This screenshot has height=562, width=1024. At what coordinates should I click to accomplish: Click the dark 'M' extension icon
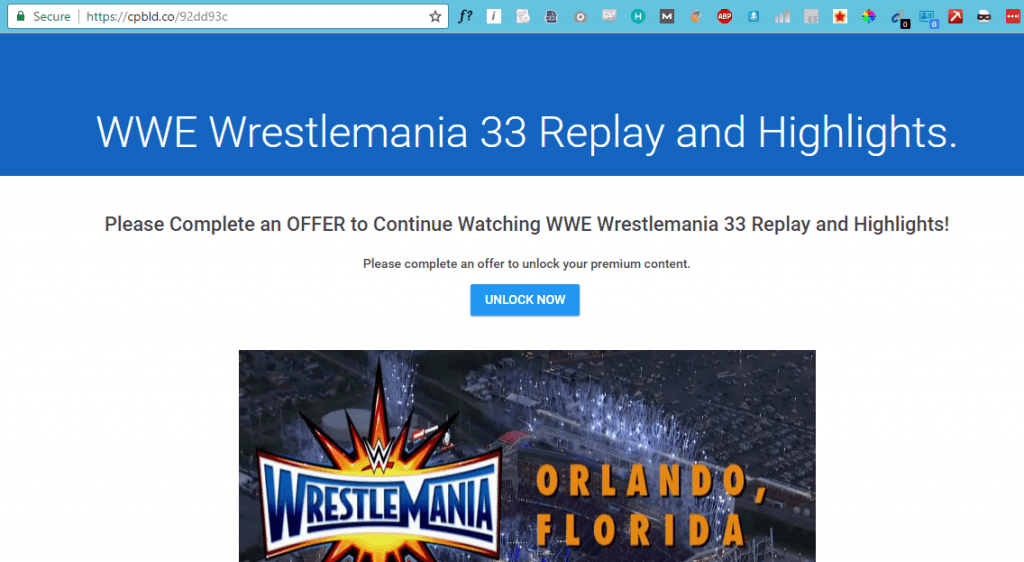click(x=667, y=16)
